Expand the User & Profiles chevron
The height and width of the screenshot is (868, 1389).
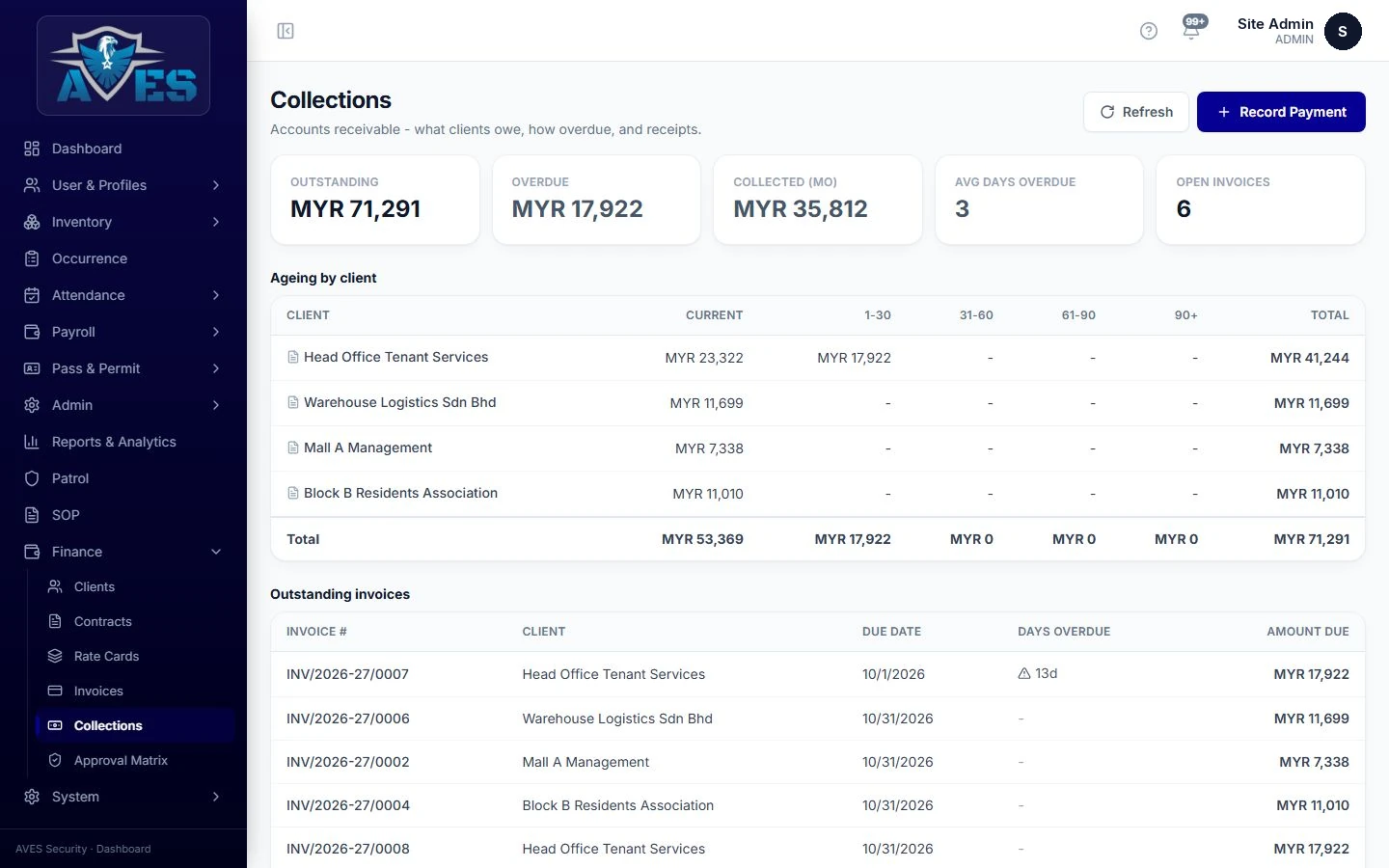pos(216,185)
